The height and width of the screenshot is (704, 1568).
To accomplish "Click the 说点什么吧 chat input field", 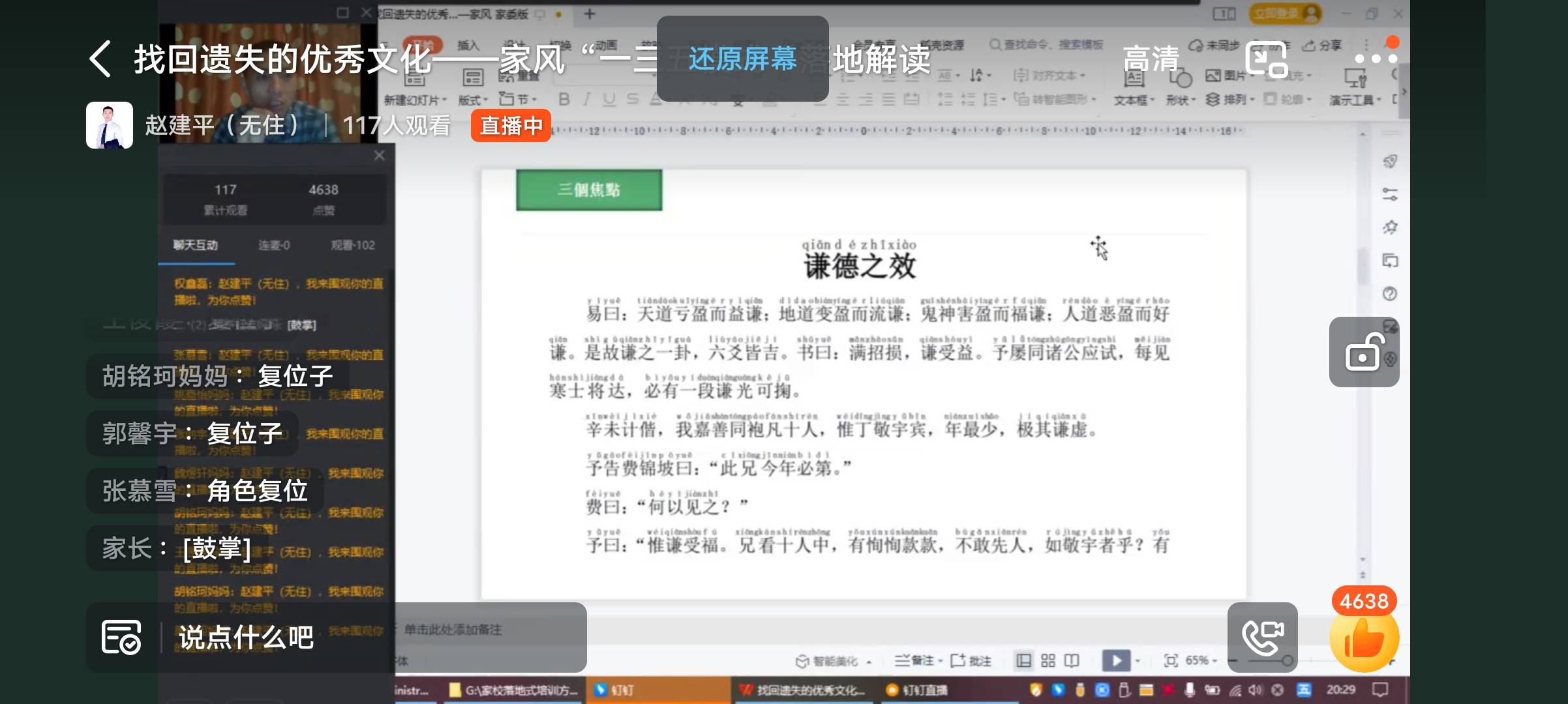I will click(x=245, y=638).
